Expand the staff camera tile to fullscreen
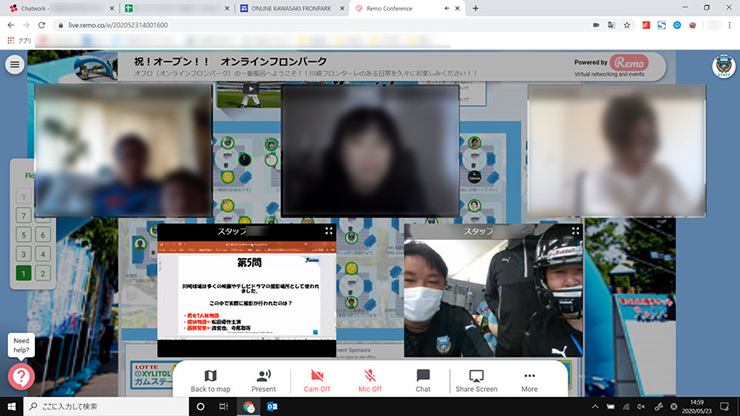The width and height of the screenshot is (740, 416). 575,231
